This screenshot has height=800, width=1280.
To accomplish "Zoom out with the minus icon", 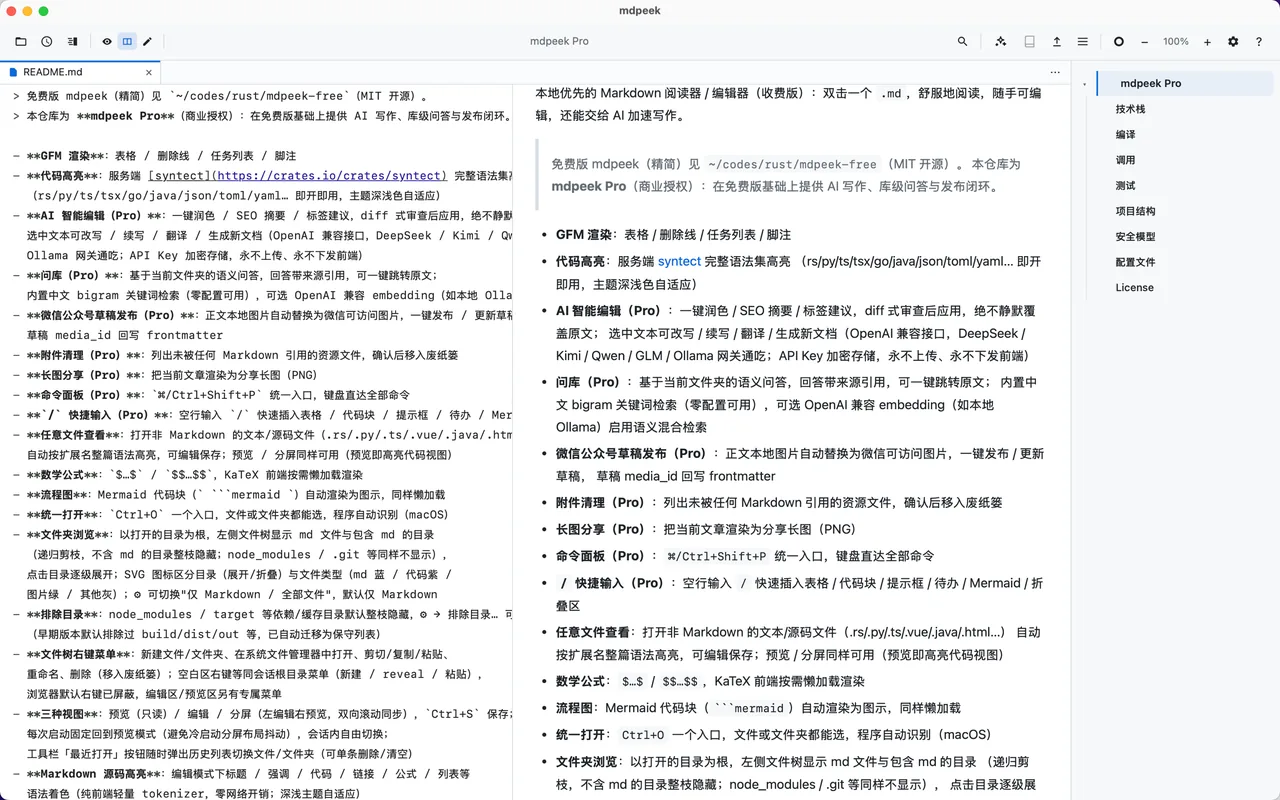I will [1145, 42].
